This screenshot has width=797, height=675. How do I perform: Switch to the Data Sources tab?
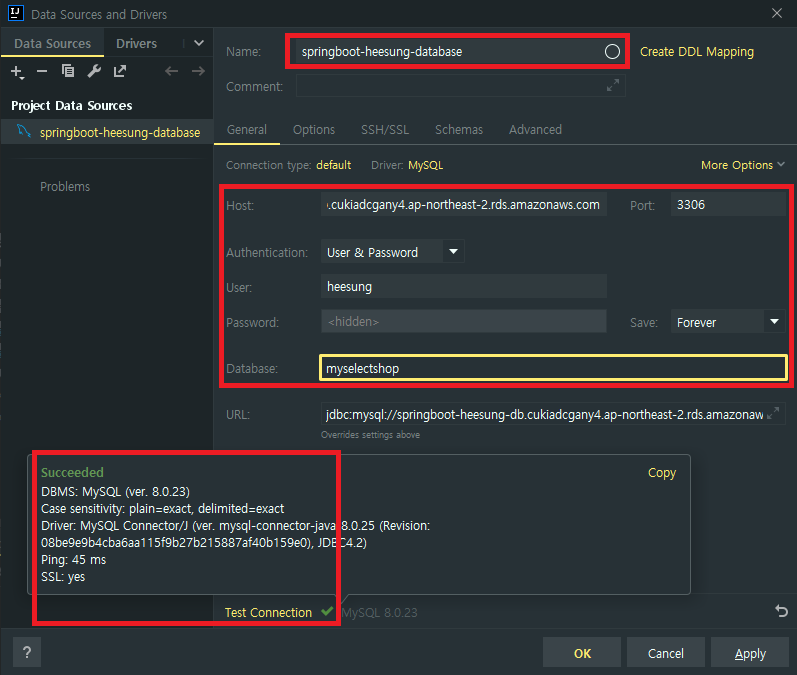(x=52, y=44)
